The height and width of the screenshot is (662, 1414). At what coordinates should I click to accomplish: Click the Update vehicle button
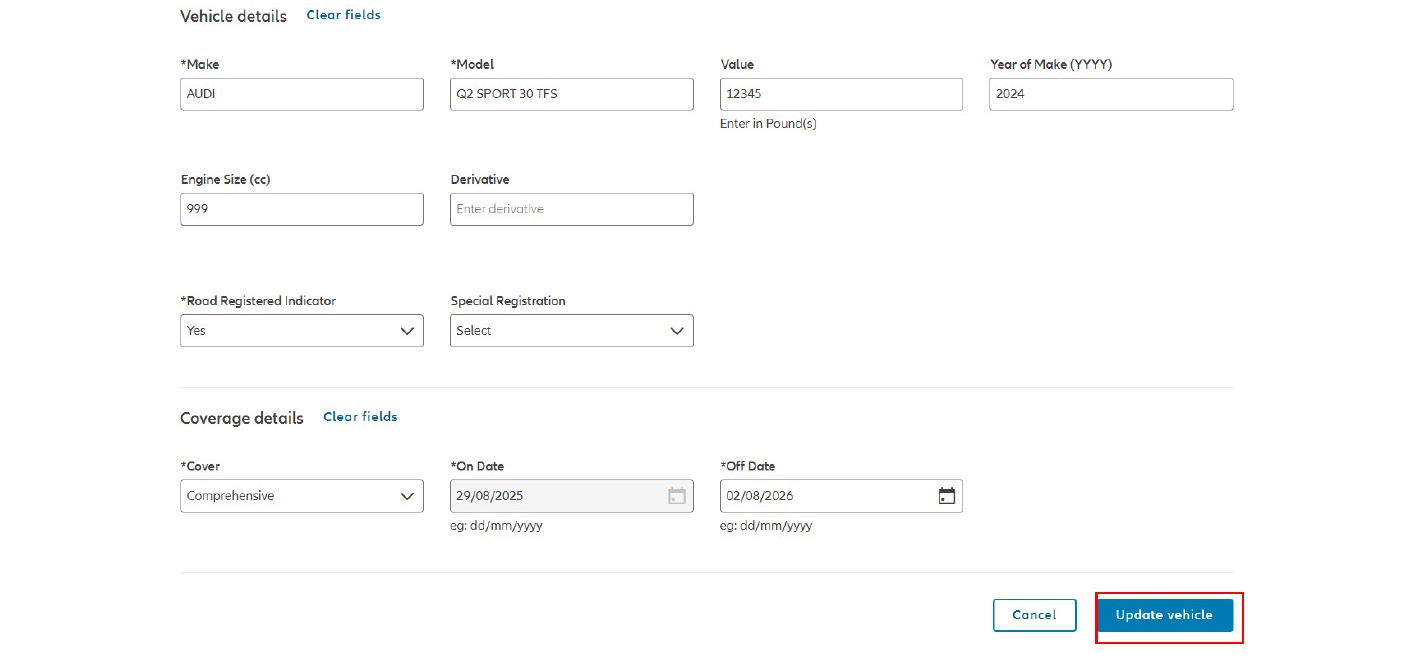click(1165, 615)
